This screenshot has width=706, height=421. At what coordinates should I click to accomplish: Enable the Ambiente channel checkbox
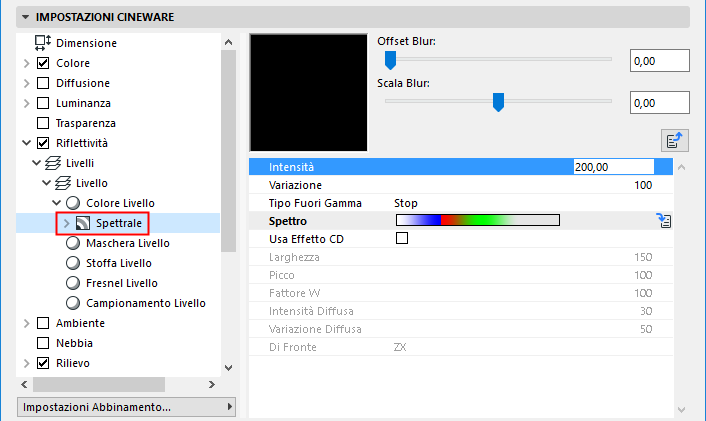(43, 323)
